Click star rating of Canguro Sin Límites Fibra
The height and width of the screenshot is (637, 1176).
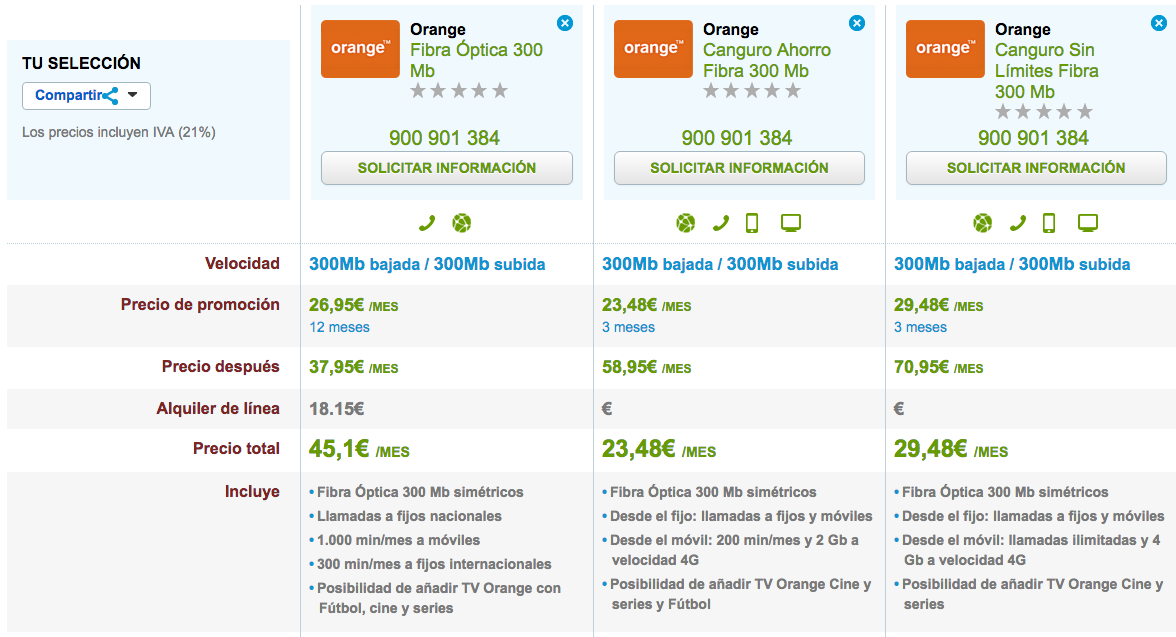(1044, 113)
